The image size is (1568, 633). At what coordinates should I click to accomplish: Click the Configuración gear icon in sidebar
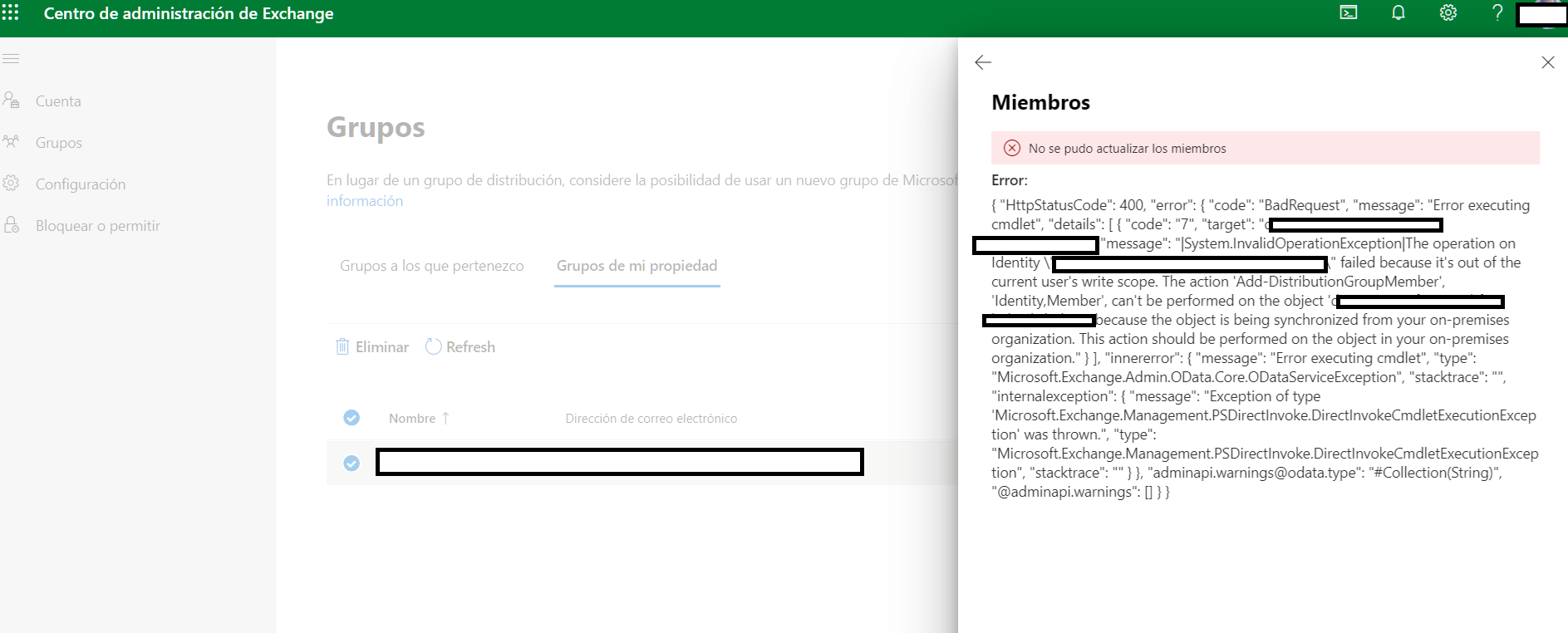[12, 184]
